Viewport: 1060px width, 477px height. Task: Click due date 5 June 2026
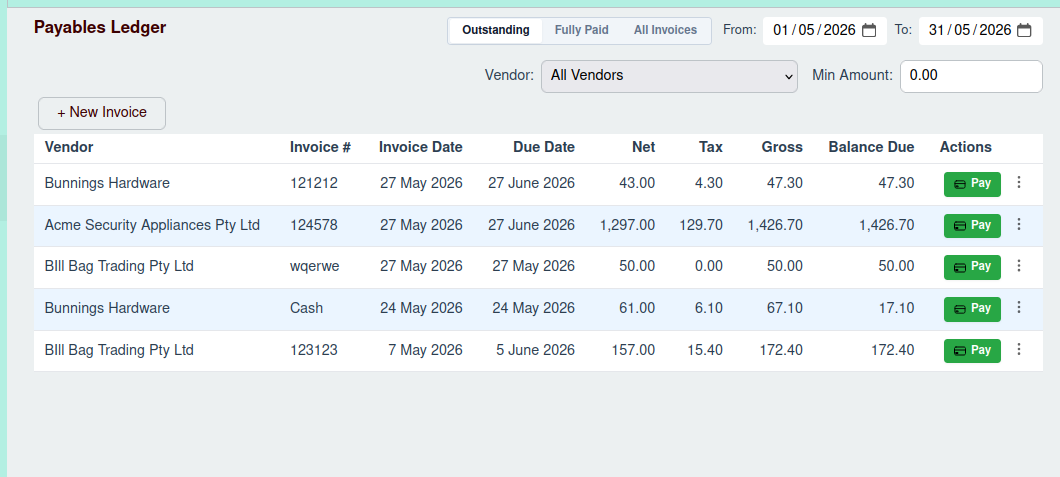(535, 350)
